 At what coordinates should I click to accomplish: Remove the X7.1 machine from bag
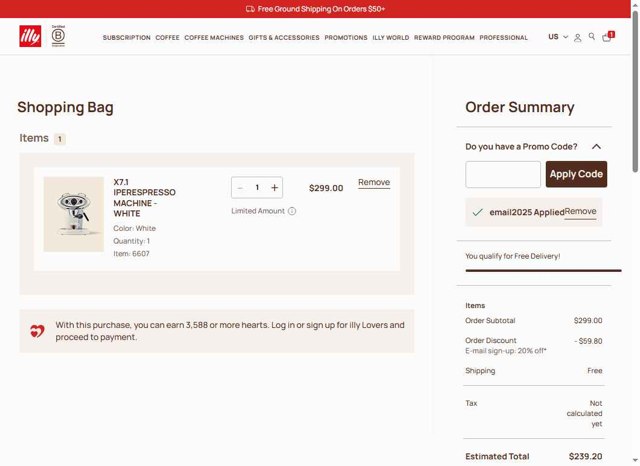374,182
